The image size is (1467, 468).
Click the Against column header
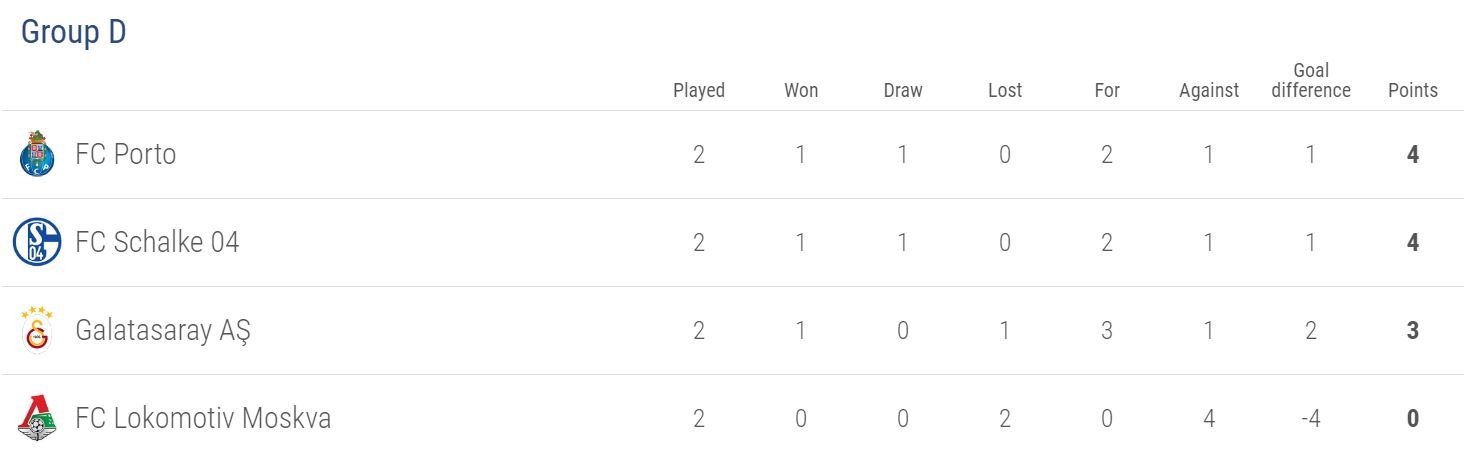click(x=1209, y=90)
